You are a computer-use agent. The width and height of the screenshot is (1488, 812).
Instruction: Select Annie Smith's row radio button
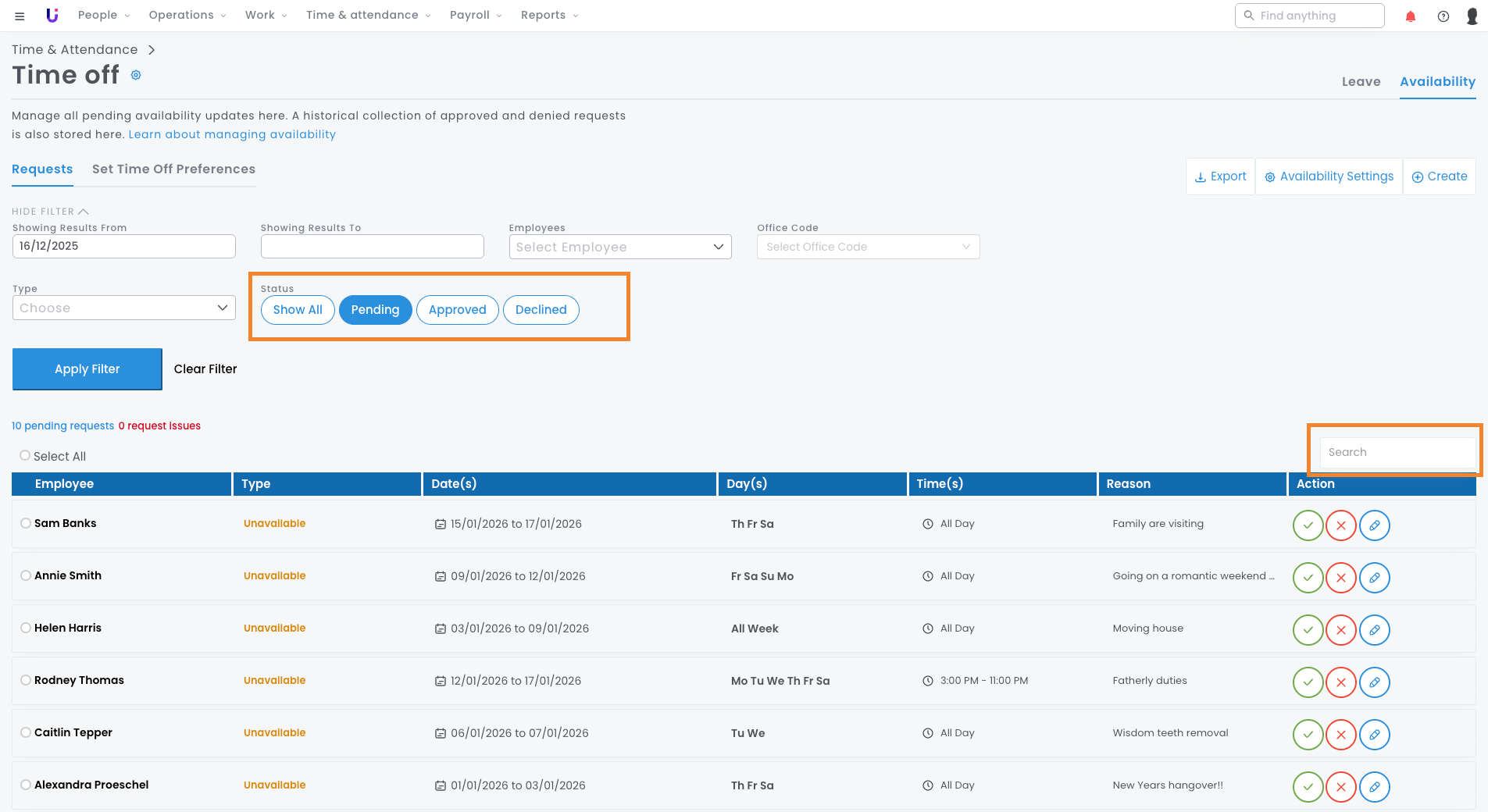(x=26, y=575)
